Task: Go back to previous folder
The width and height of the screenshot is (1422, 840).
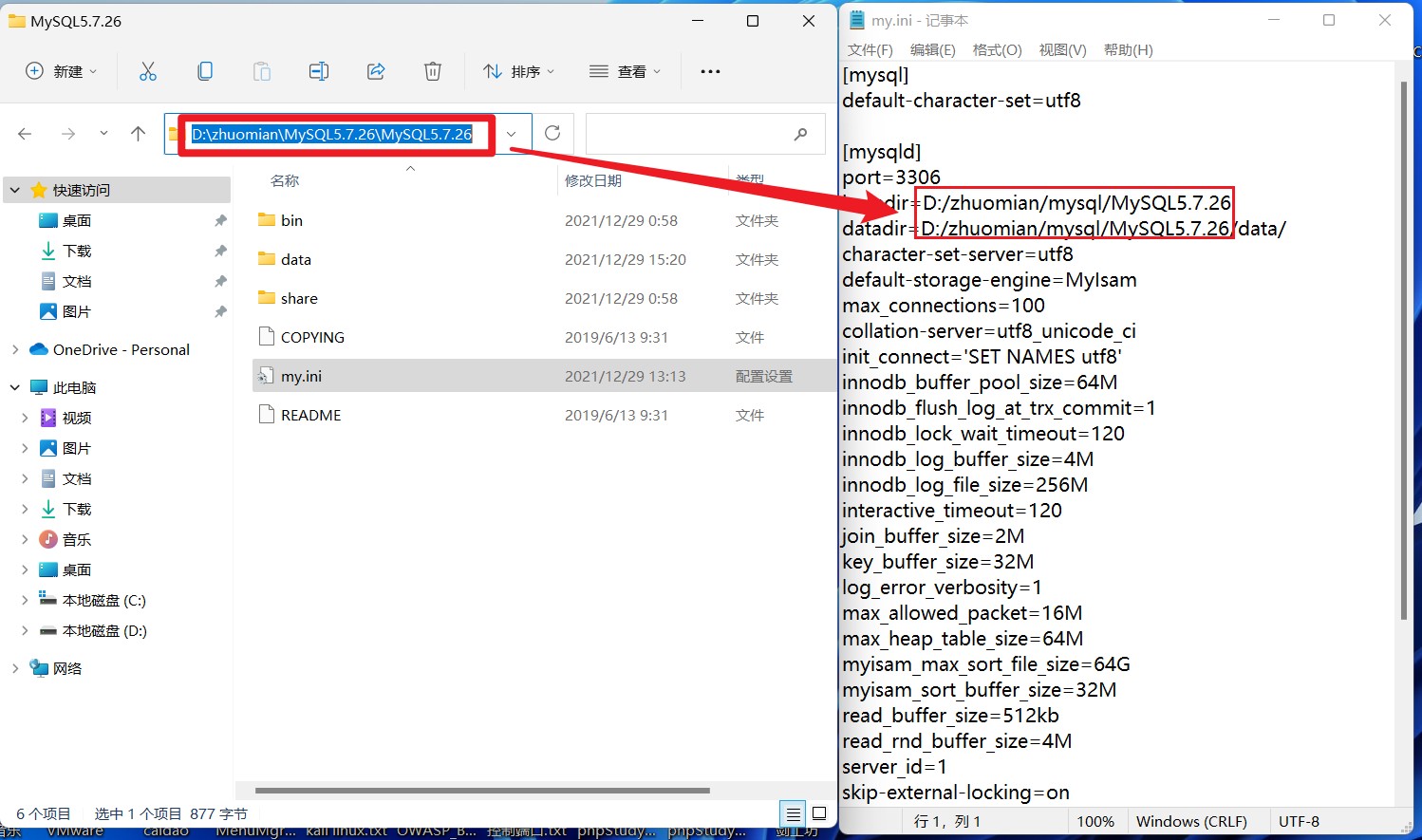Action: pos(25,133)
